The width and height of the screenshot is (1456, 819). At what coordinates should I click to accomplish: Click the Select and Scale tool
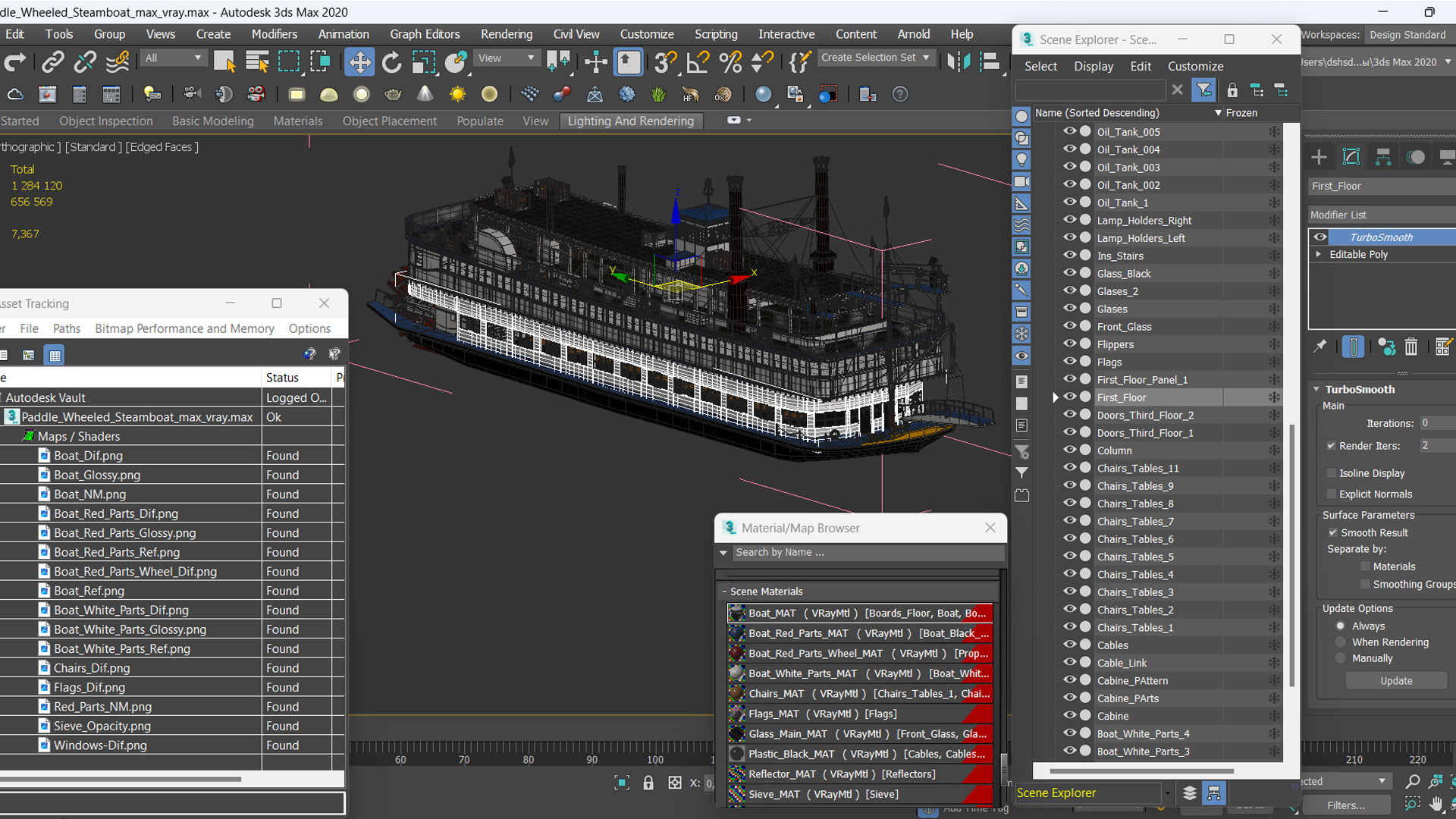(423, 61)
